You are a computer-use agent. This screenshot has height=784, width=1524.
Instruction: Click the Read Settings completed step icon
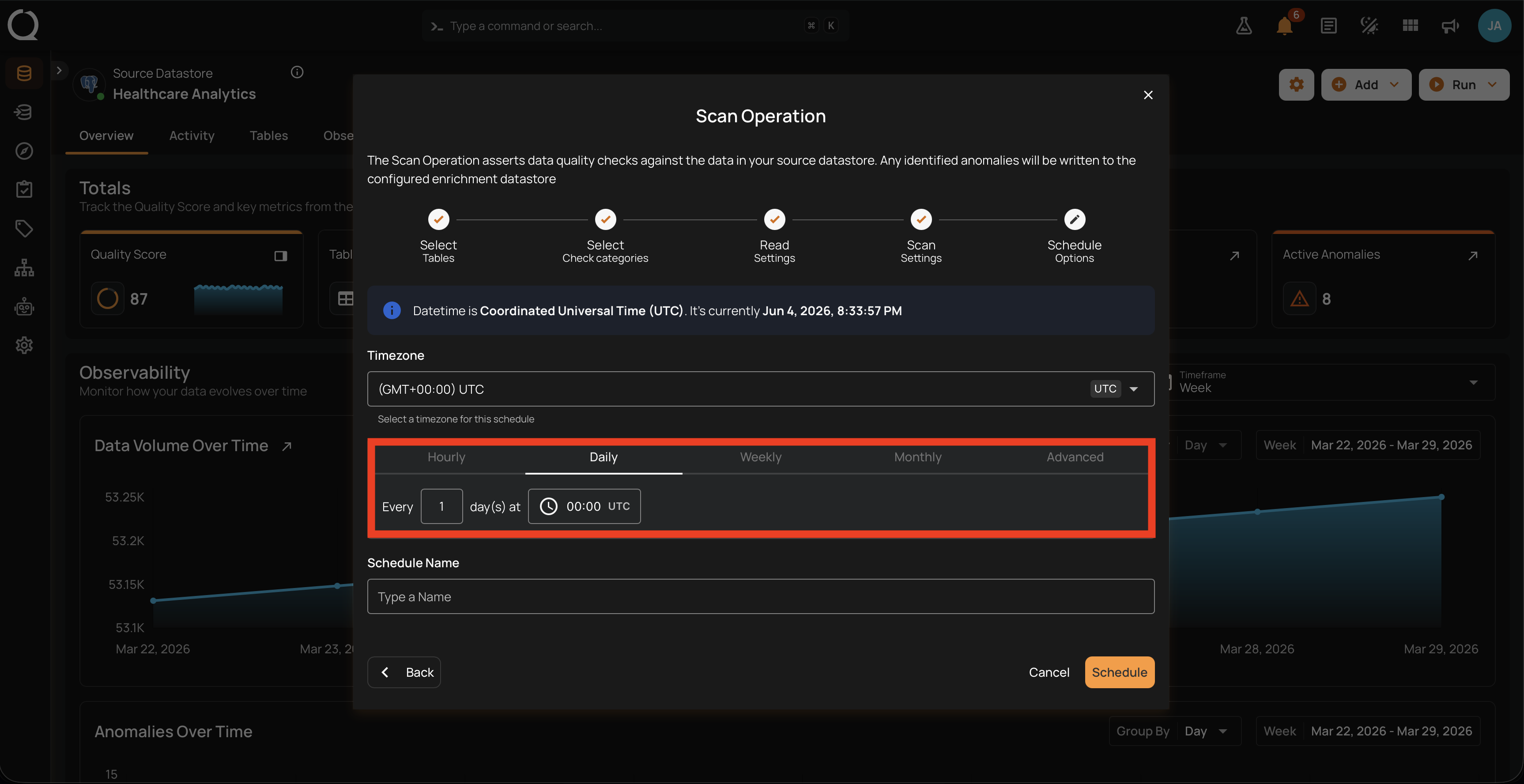[774, 219]
